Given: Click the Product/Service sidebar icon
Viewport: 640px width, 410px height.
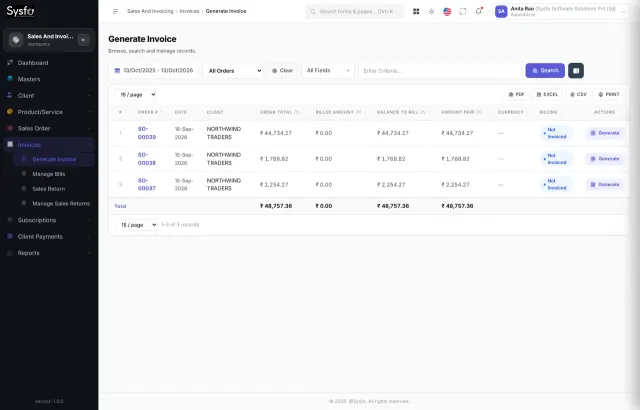Looking at the screenshot, I should click(x=10, y=111).
